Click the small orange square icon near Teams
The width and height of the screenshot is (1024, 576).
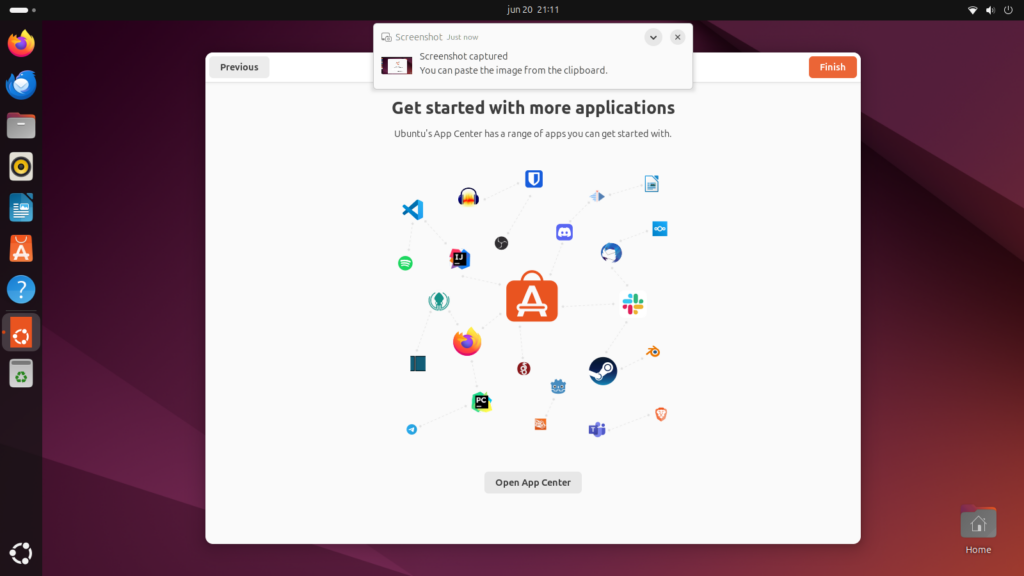[540, 424]
